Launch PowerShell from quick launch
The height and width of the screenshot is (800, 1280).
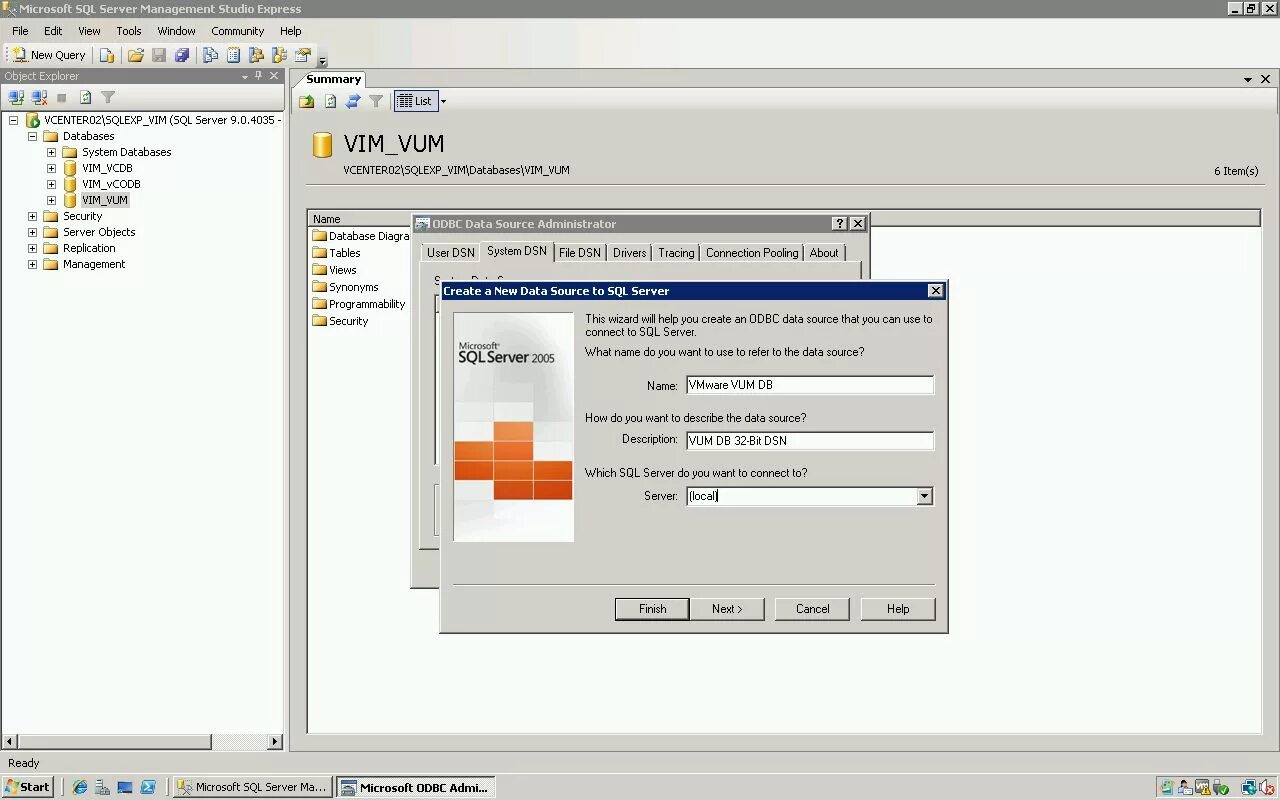[x=148, y=787]
